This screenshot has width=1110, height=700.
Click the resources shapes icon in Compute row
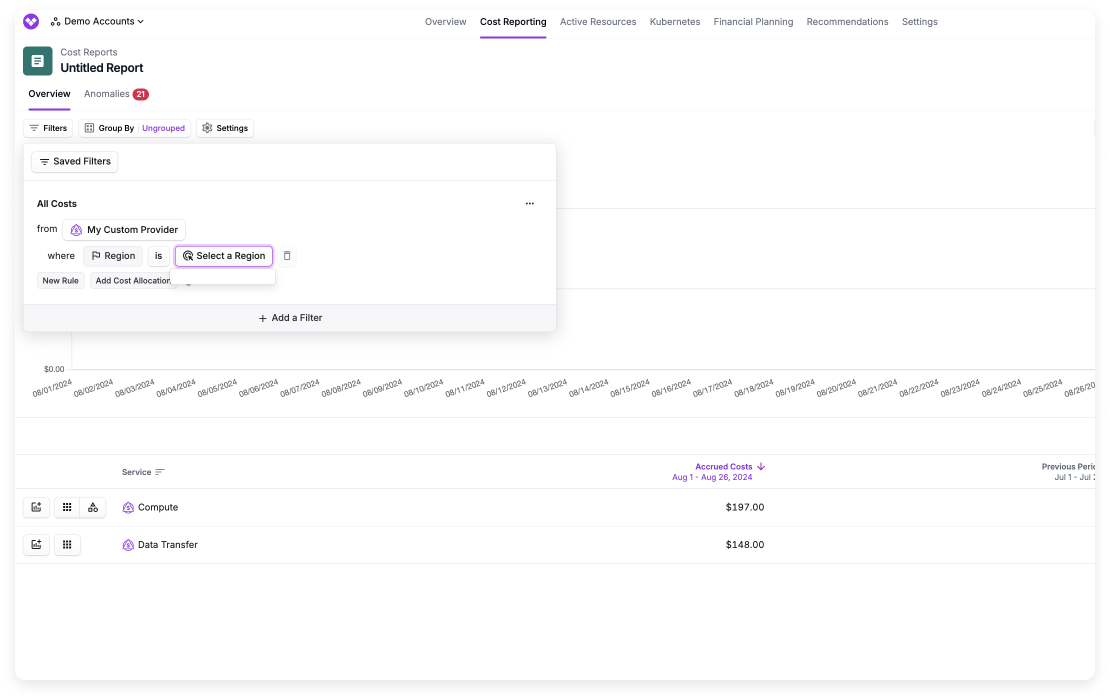93,507
